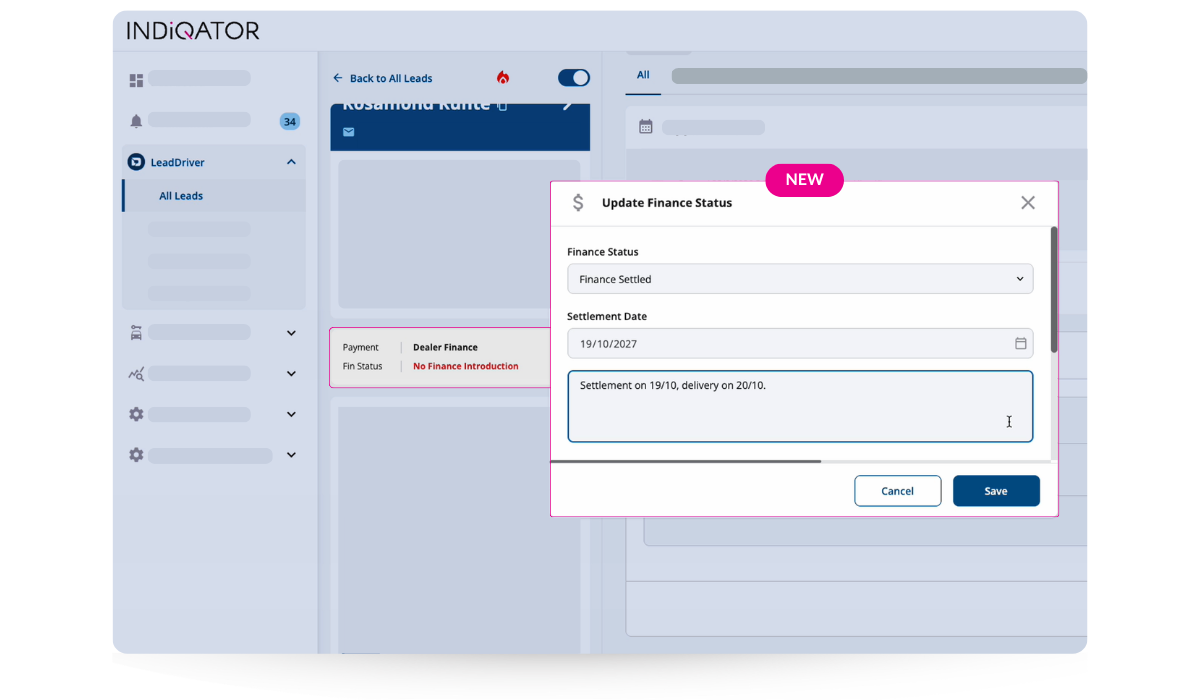Click the No Finance Introduction status
The width and height of the screenshot is (1200, 700).
point(466,366)
